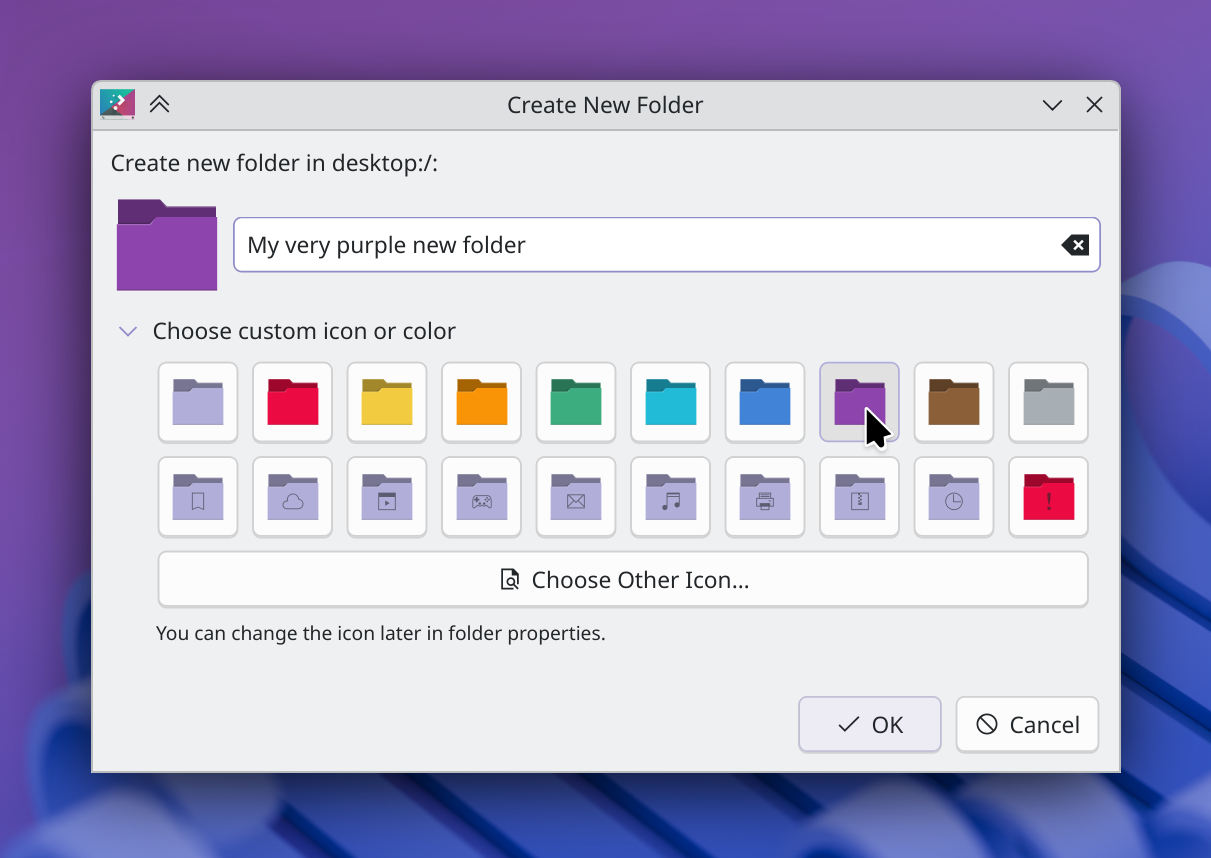Image resolution: width=1211 pixels, height=858 pixels.
Task: Choose the printer folder icon
Action: coord(765,497)
